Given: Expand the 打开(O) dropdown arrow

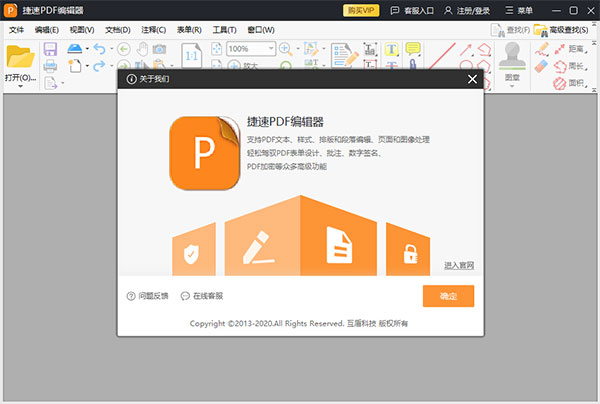Looking at the screenshot, I should pos(20,86).
